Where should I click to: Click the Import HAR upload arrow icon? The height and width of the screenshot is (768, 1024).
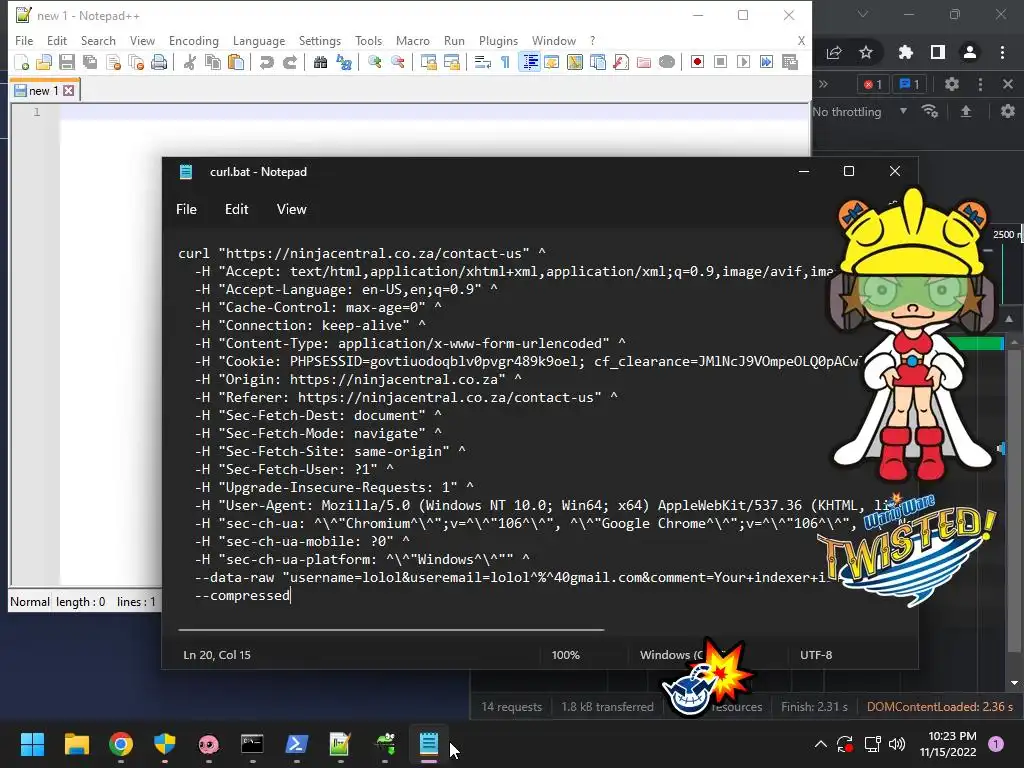pyautogui.click(x=966, y=112)
